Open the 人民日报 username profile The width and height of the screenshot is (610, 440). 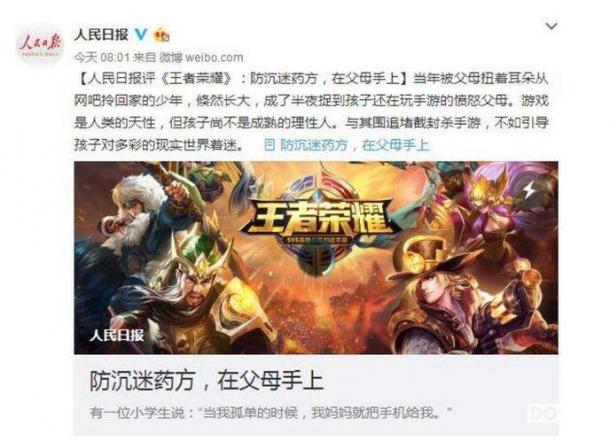click(x=101, y=35)
